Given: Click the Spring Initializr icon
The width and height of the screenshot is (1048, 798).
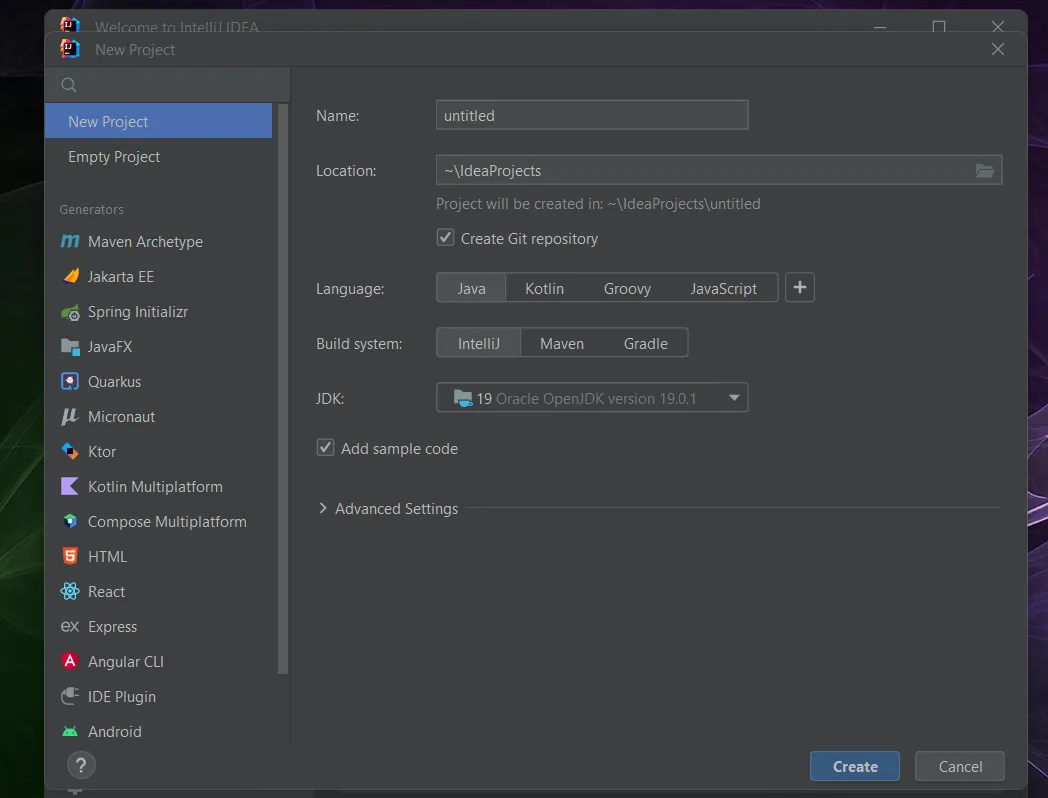Looking at the screenshot, I should (70, 312).
